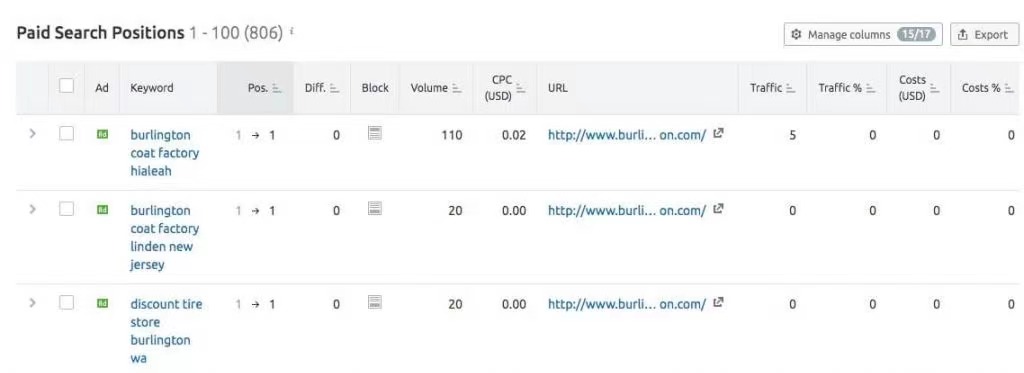This screenshot has width=1024, height=373.
Task: Export the paid search positions table
Action: tap(984, 35)
